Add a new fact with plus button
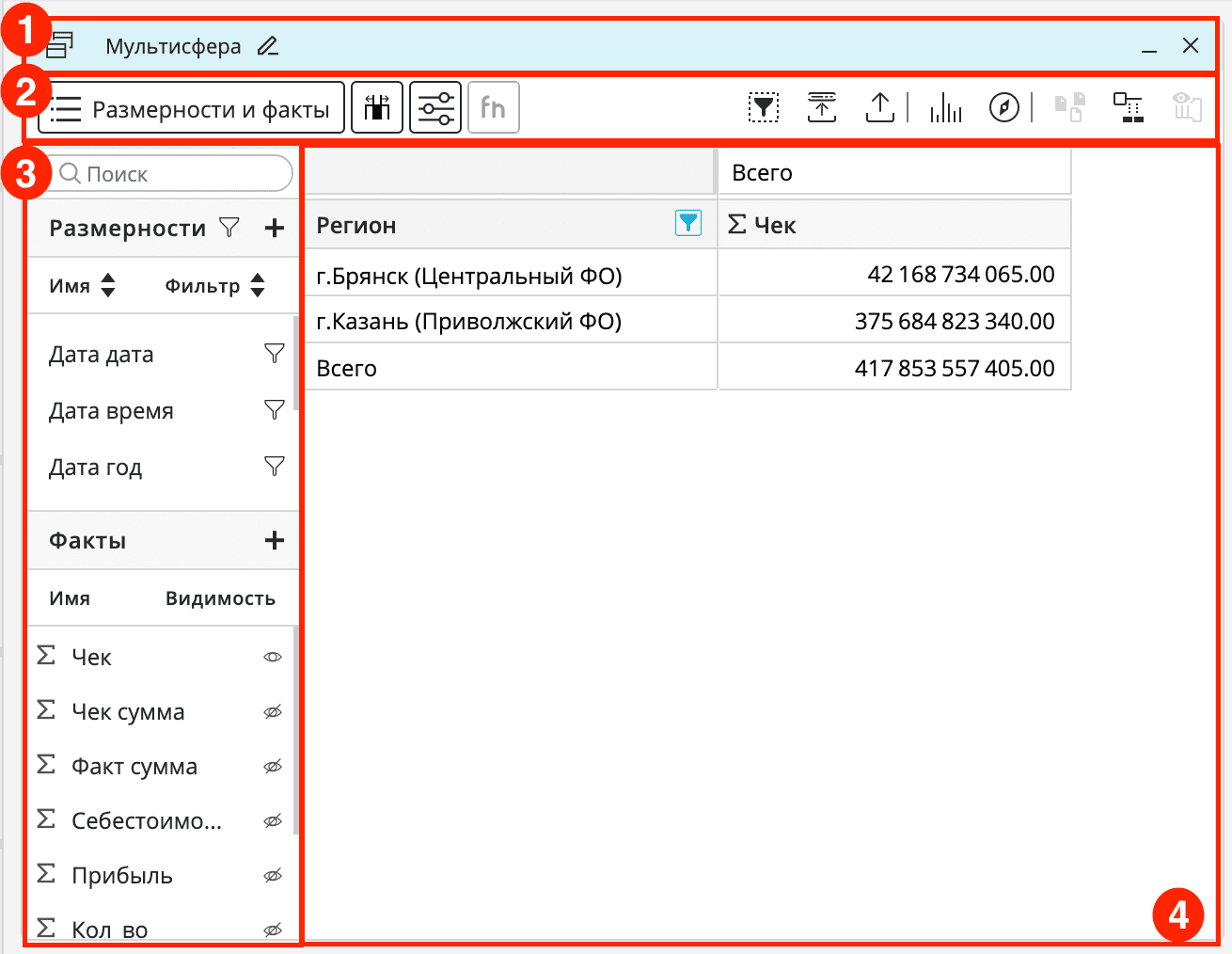1232x954 pixels. (274, 541)
